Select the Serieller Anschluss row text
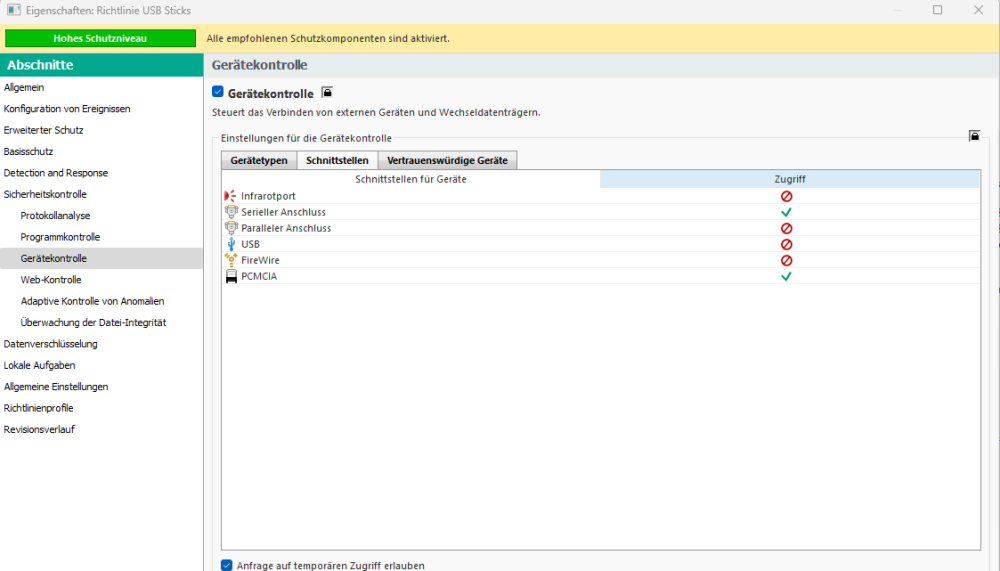 (x=283, y=212)
